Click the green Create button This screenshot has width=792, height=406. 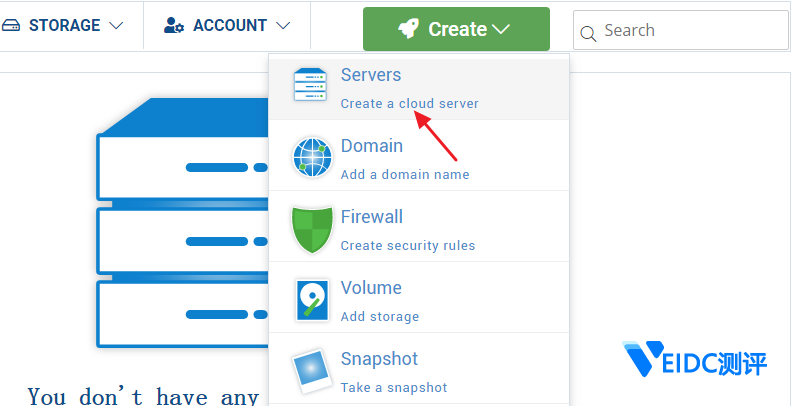click(x=456, y=29)
